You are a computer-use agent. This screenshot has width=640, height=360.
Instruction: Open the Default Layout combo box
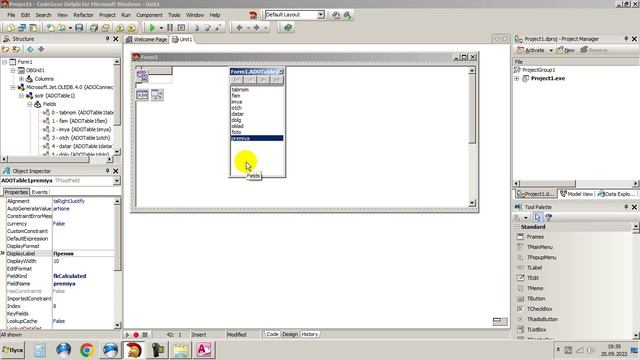[x=321, y=15]
